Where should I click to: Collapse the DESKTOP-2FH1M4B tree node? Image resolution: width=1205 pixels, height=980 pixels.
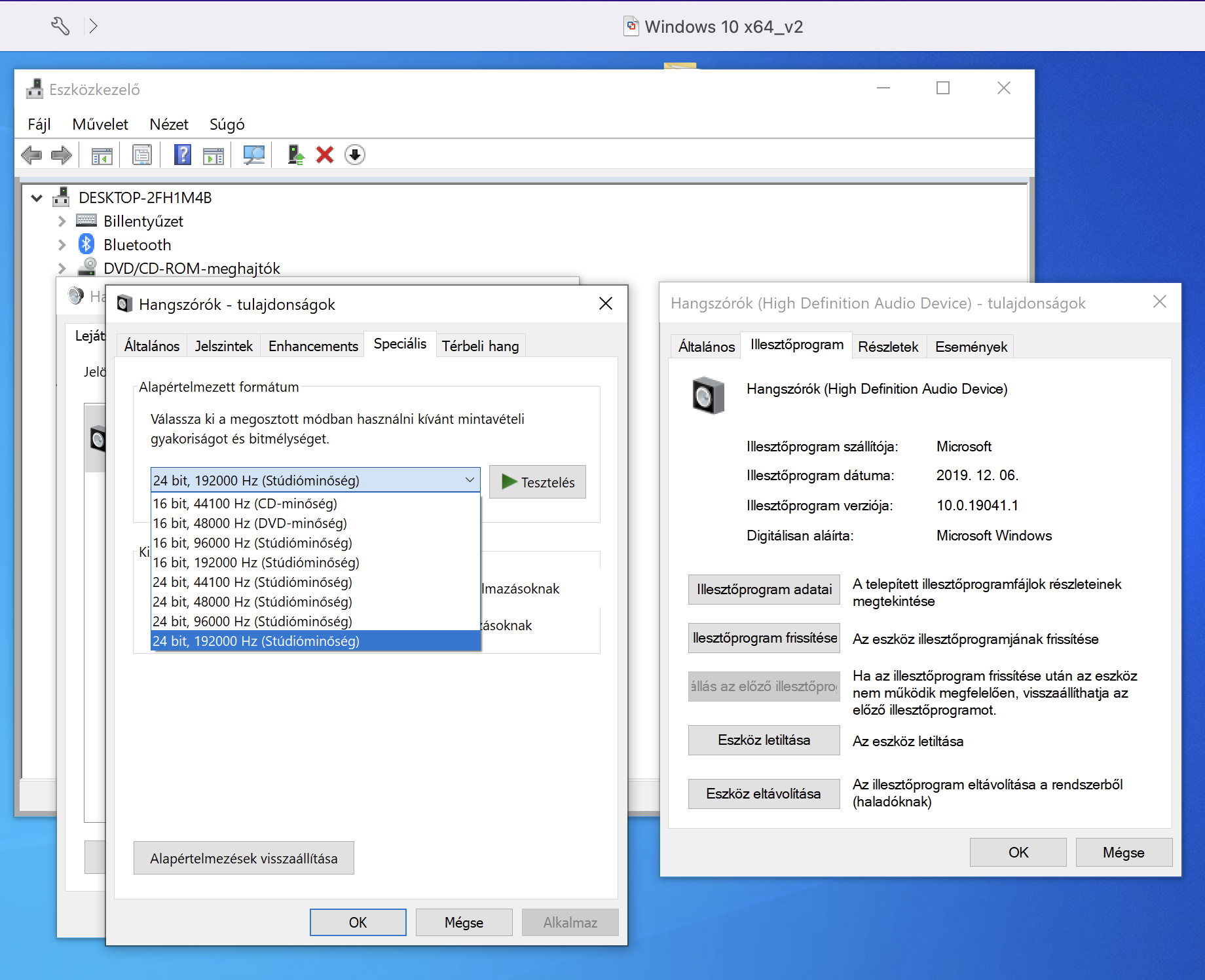[37, 198]
